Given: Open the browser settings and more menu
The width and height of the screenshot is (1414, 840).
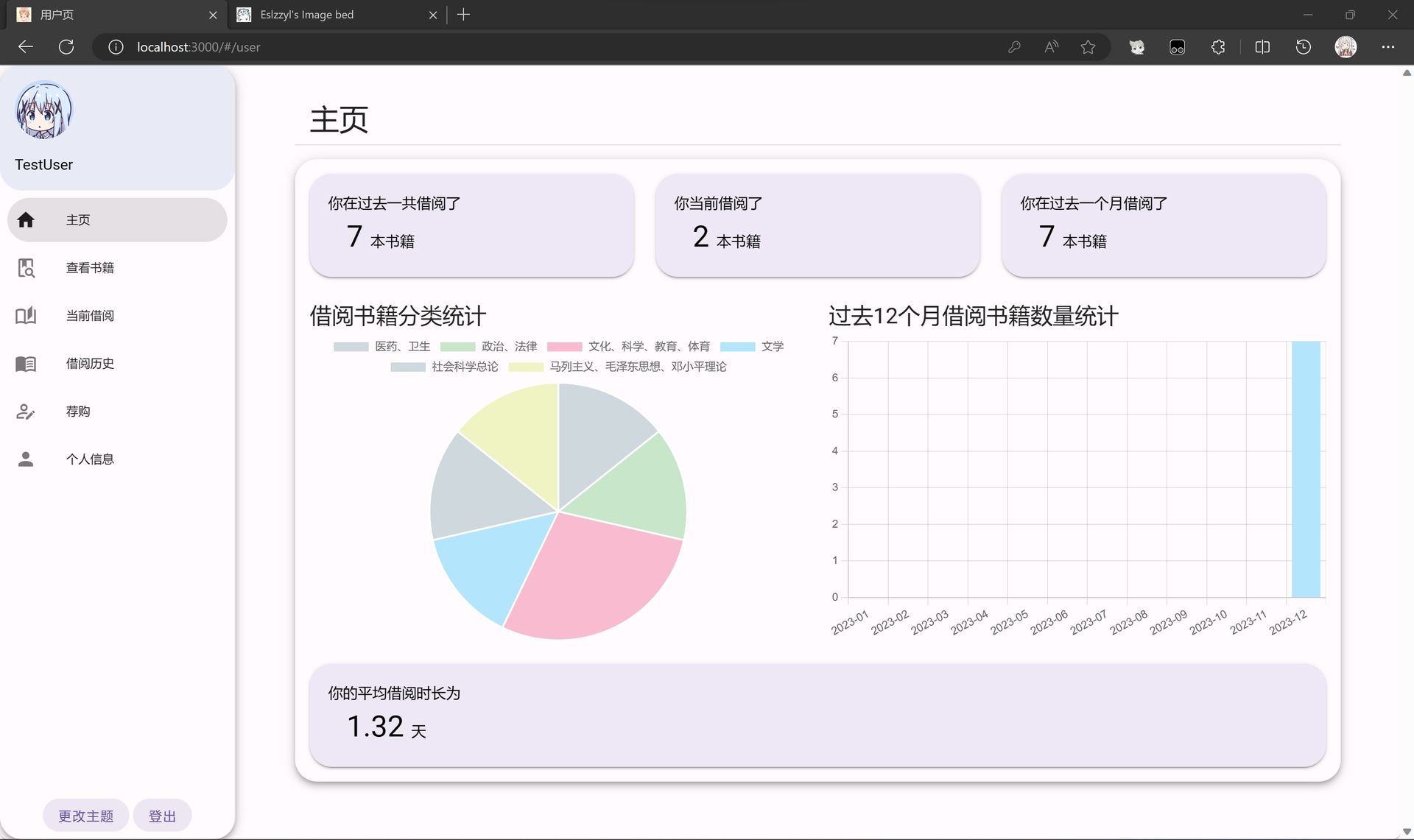Looking at the screenshot, I should 1388,47.
